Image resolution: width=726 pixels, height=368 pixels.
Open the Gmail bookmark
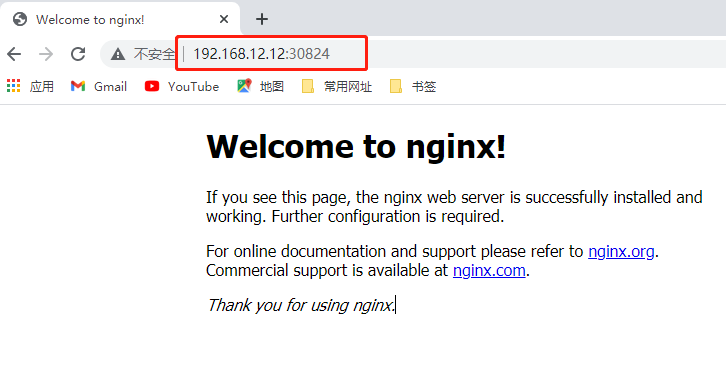[99, 86]
